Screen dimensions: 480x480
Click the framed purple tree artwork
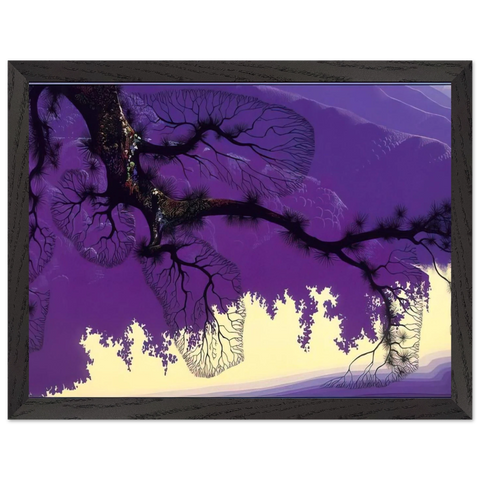point(240,240)
